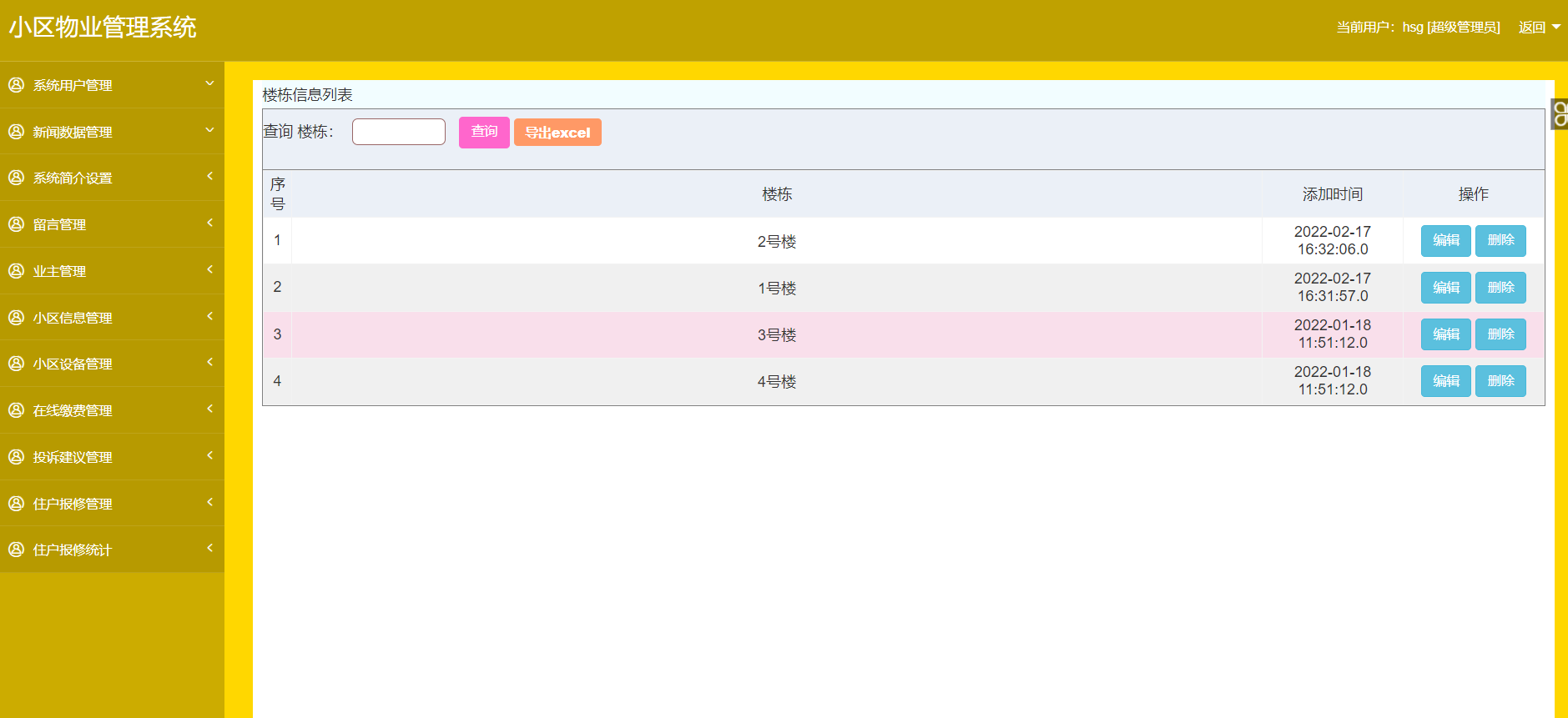Click user icon beside 新闻数据管理
Screen dimensions: 1568x718
[x=16, y=132]
